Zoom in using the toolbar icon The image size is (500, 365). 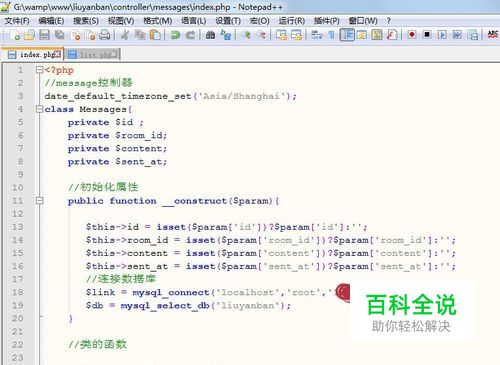pyautogui.click(x=246, y=35)
